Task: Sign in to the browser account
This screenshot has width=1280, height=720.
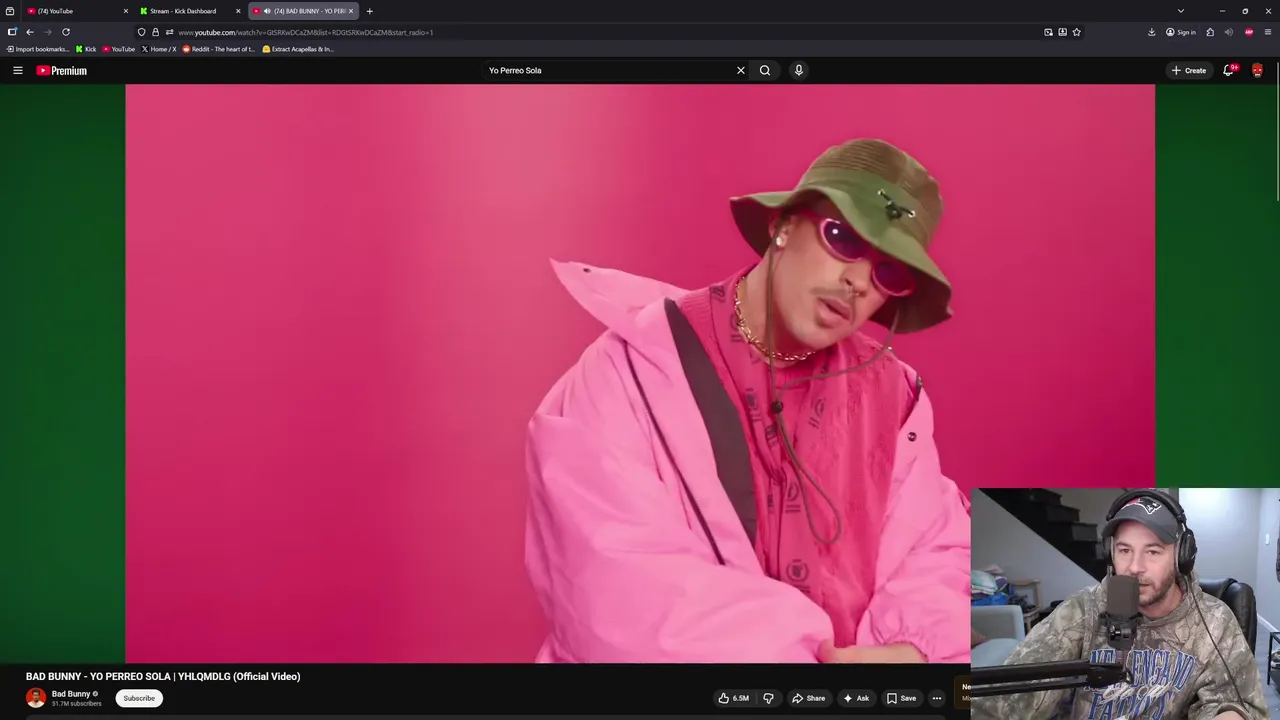Action: pyautogui.click(x=1181, y=32)
